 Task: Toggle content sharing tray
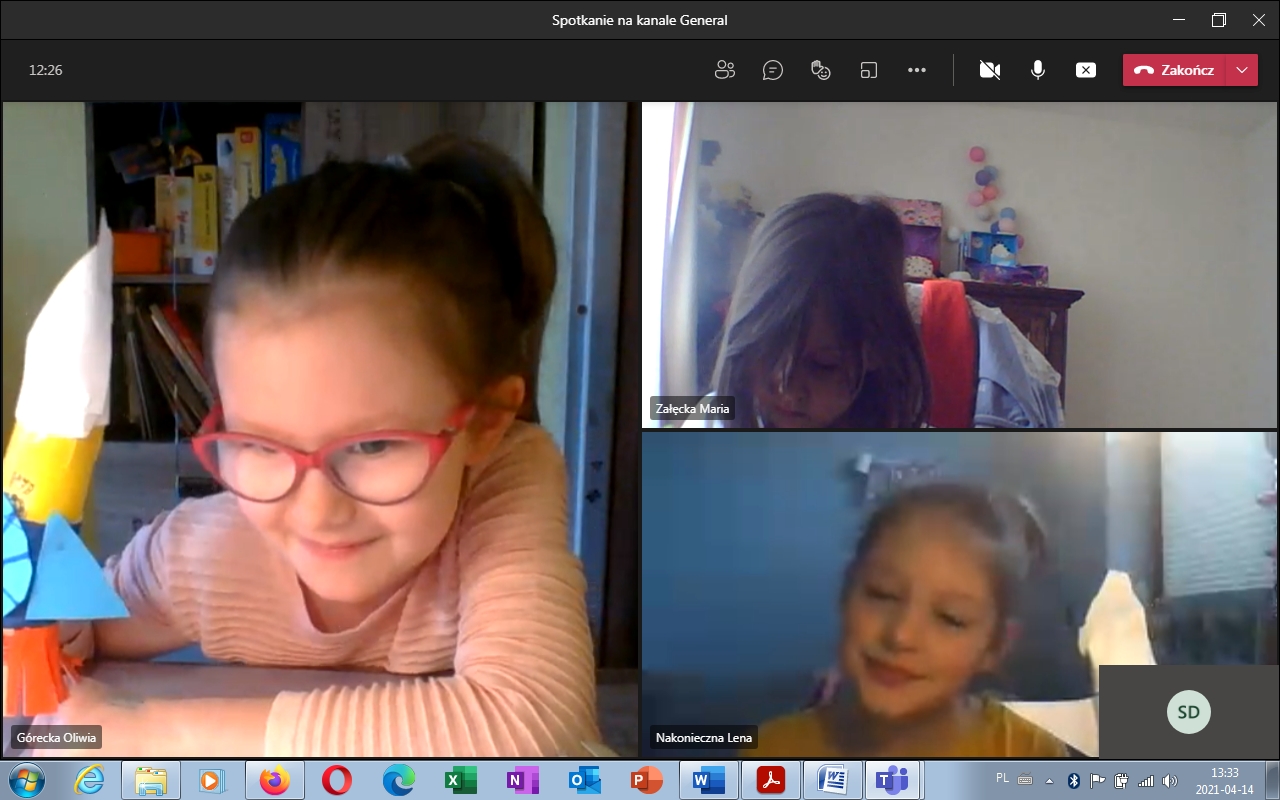1085,70
